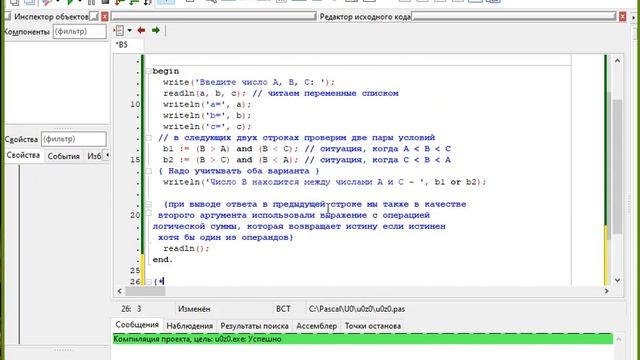640x360 pixels.
Task: Open the Изб tab in inspector
Action: pyautogui.click(x=94, y=156)
